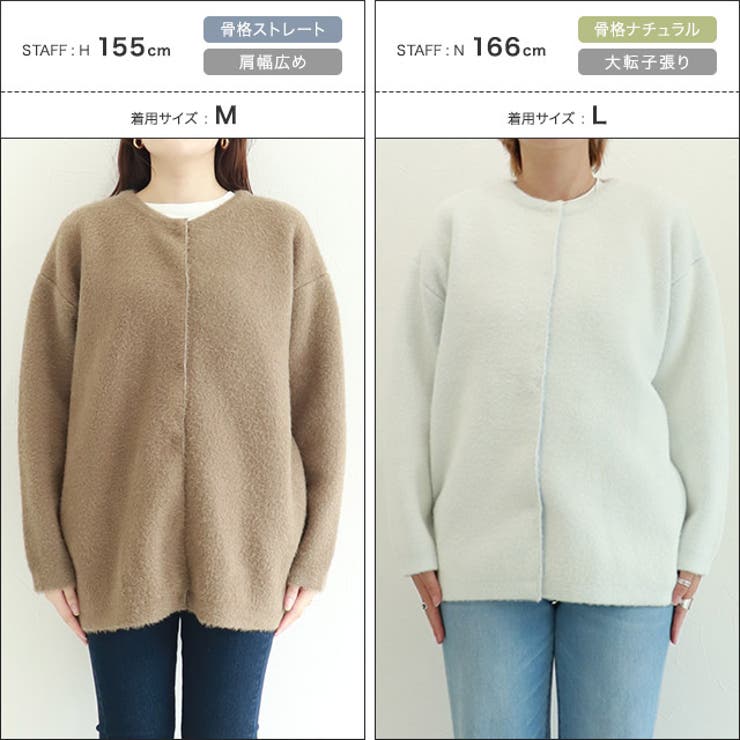Click the left 着用サイズ text
Viewport: 740px width, 740px height.
[x=164, y=118]
